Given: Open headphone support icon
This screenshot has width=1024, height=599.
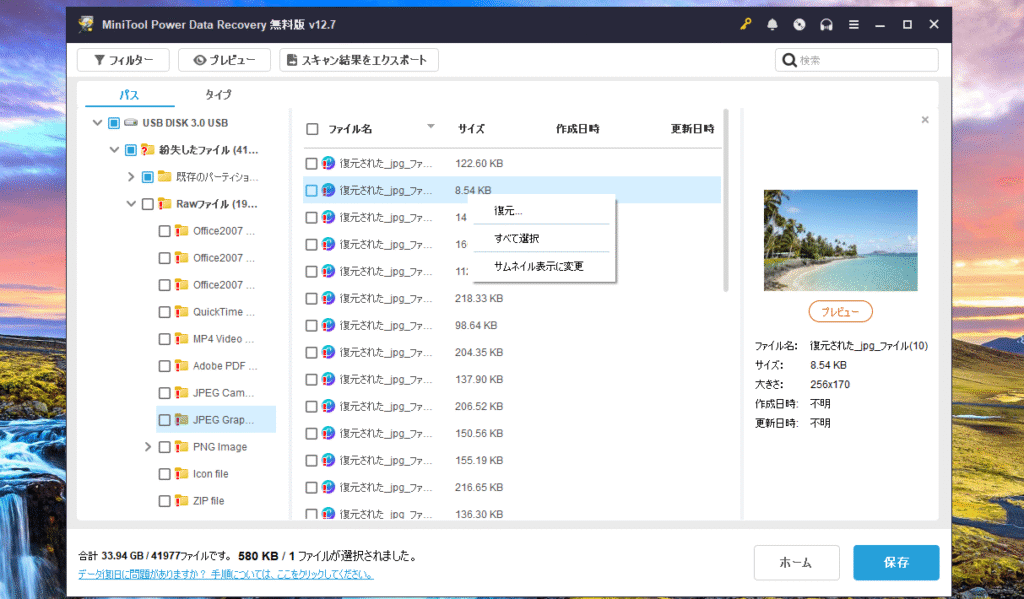Looking at the screenshot, I should pos(826,24).
